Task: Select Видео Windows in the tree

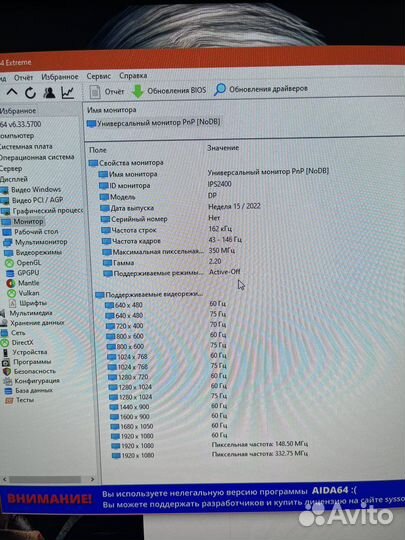Action: pyautogui.click(x=30, y=189)
